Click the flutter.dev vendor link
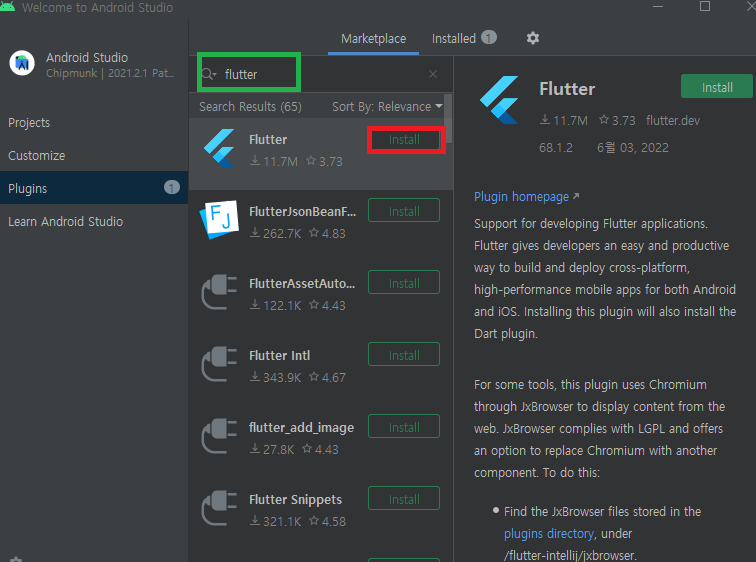This screenshot has width=756, height=562. (x=673, y=120)
